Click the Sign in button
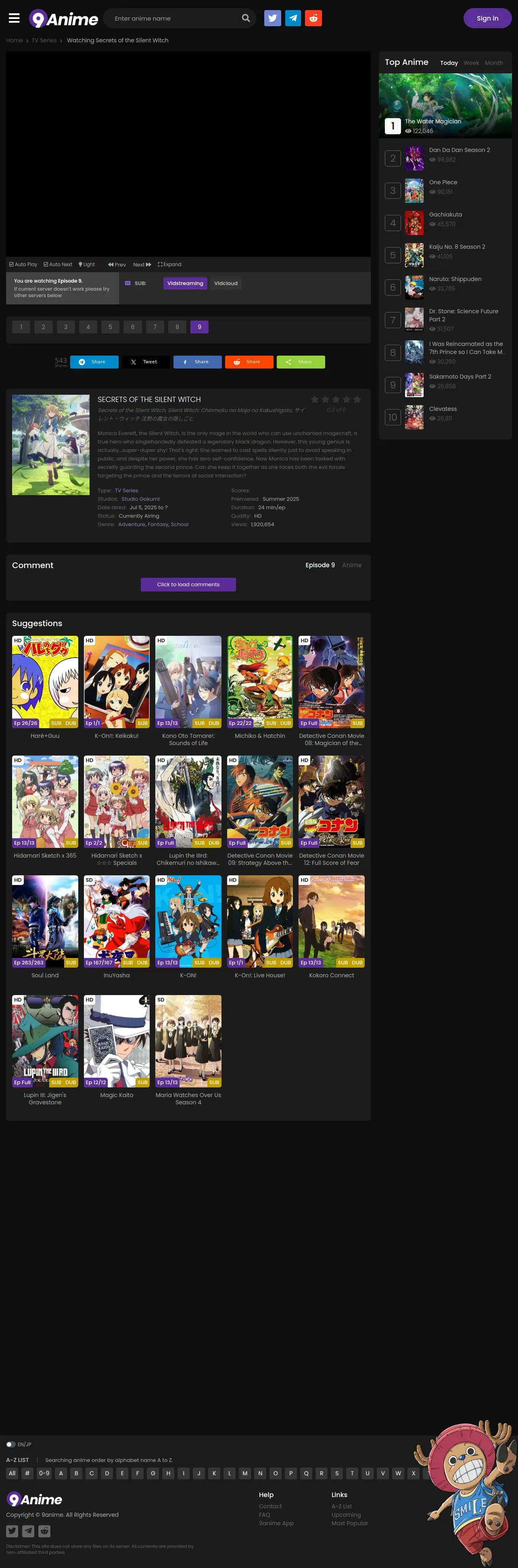The image size is (518, 1568). click(x=487, y=18)
